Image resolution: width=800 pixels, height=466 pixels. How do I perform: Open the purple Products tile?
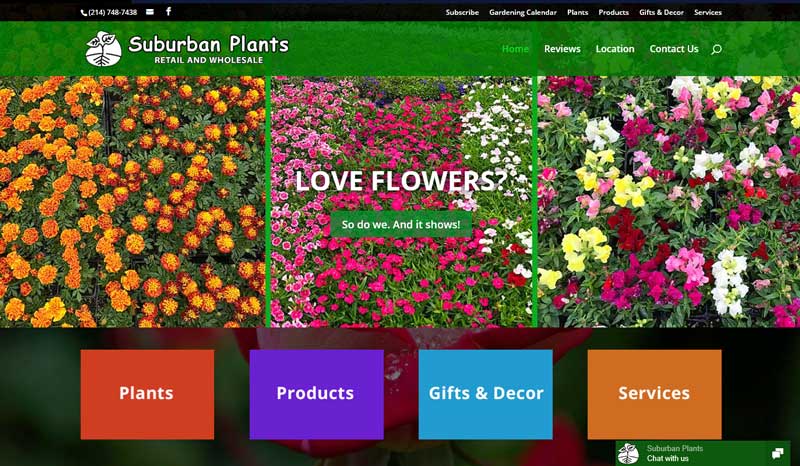pos(316,394)
